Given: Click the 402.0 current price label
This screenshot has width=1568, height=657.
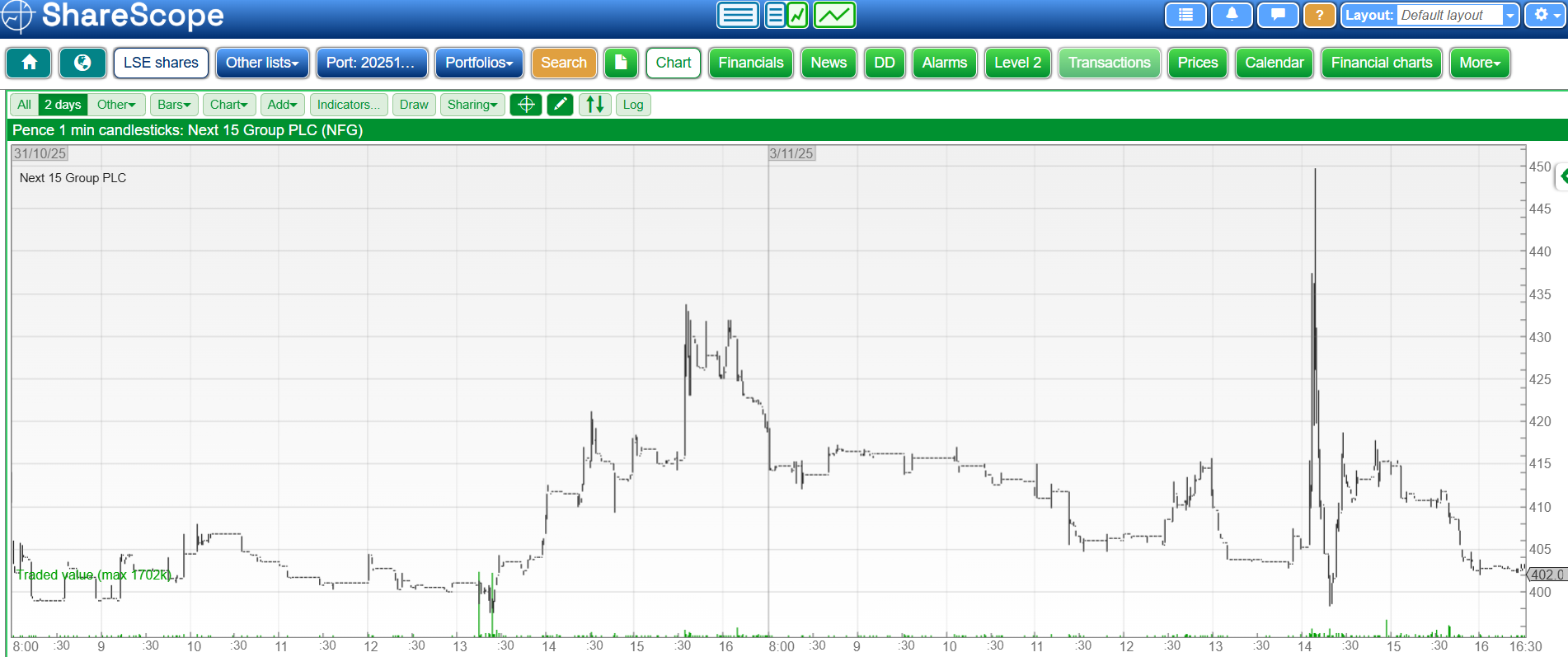Looking at the screenshot, I should [x=1547, y=575].
